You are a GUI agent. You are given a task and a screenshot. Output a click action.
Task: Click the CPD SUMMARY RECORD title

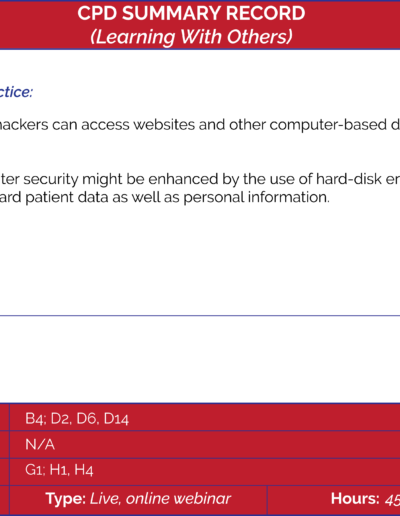191,14
